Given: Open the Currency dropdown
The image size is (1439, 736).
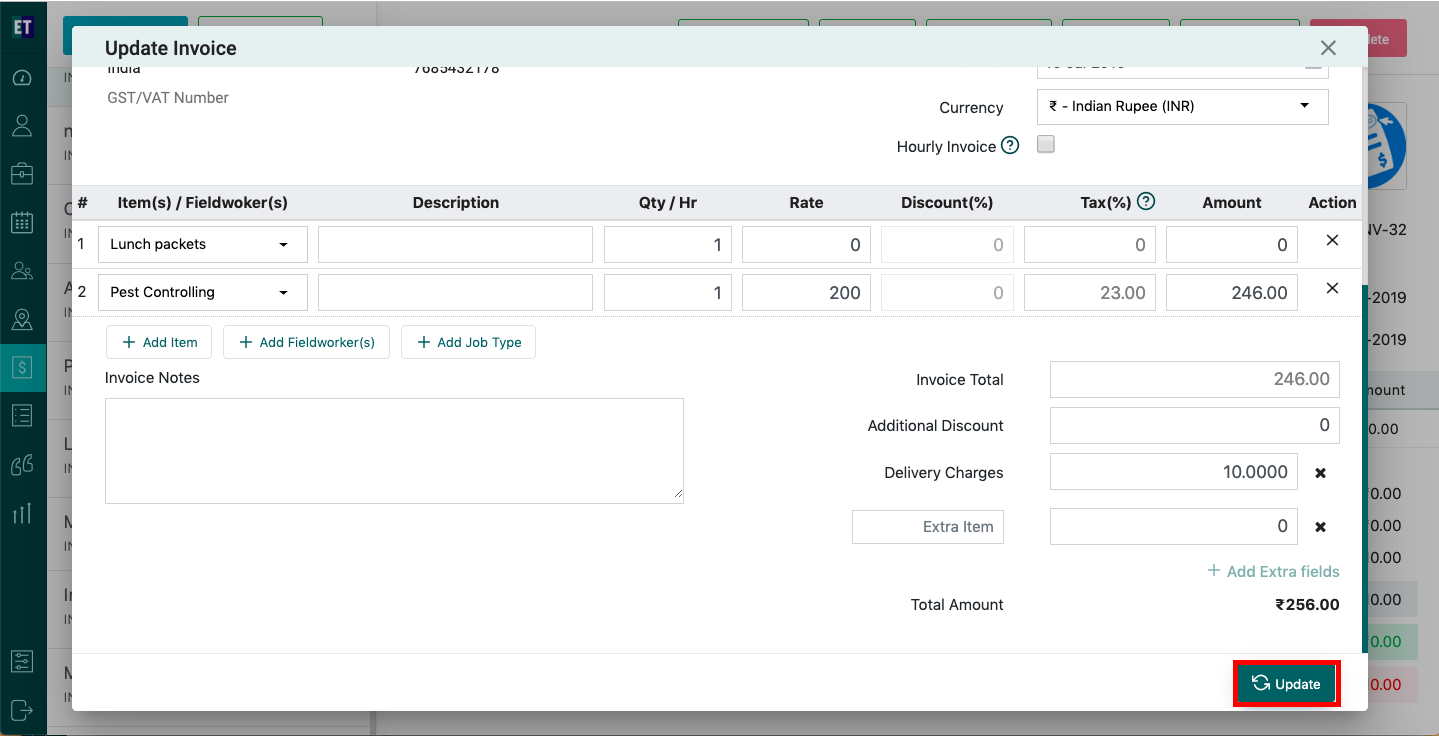Looking at the screenshot, I should (x=1183, y=106).
